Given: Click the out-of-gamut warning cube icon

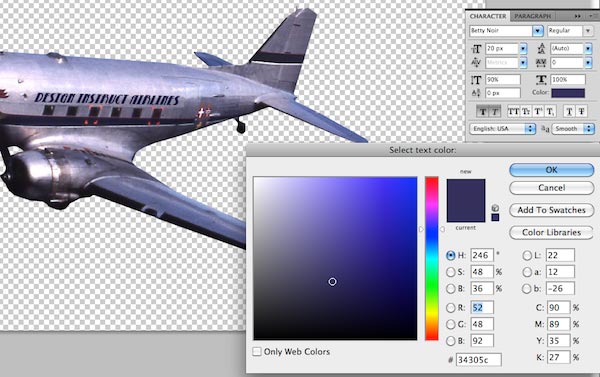Looking at the screenshot, I should pyautogui.click(x=495, y=208).
